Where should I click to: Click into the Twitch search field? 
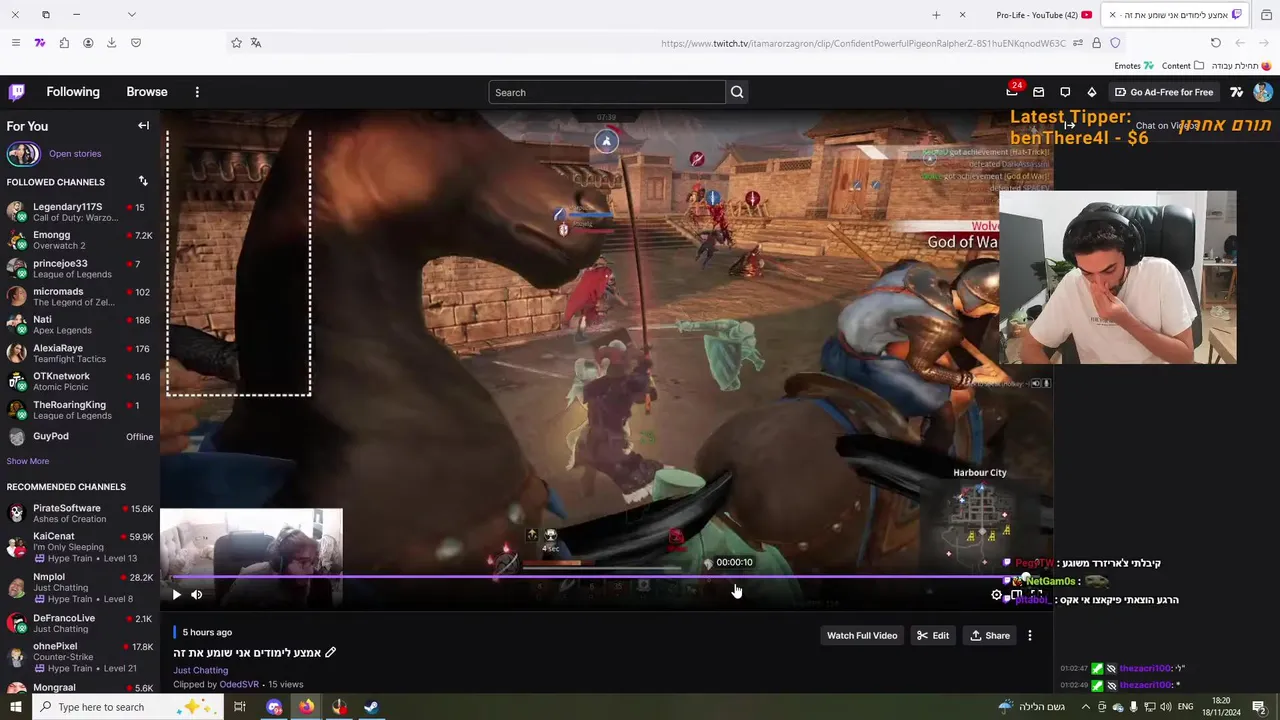607,92
